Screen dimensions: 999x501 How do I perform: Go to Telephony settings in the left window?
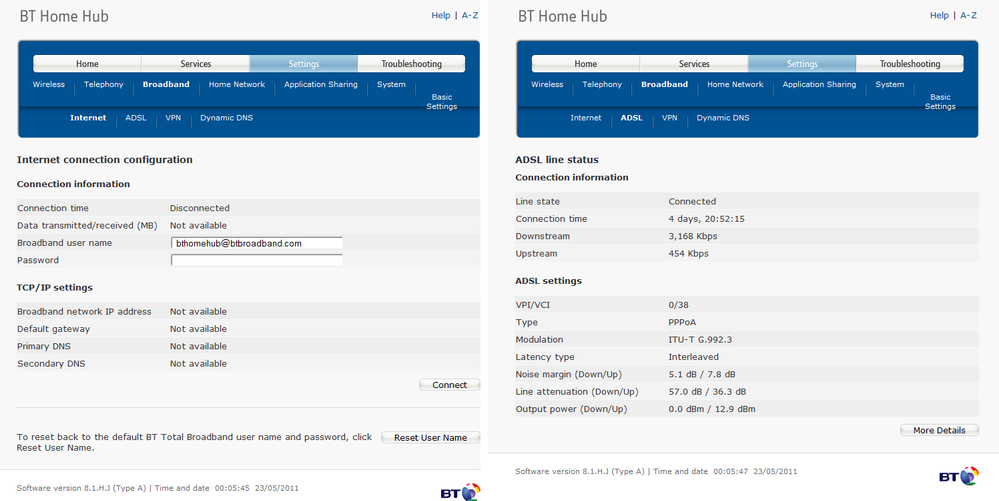104,84
